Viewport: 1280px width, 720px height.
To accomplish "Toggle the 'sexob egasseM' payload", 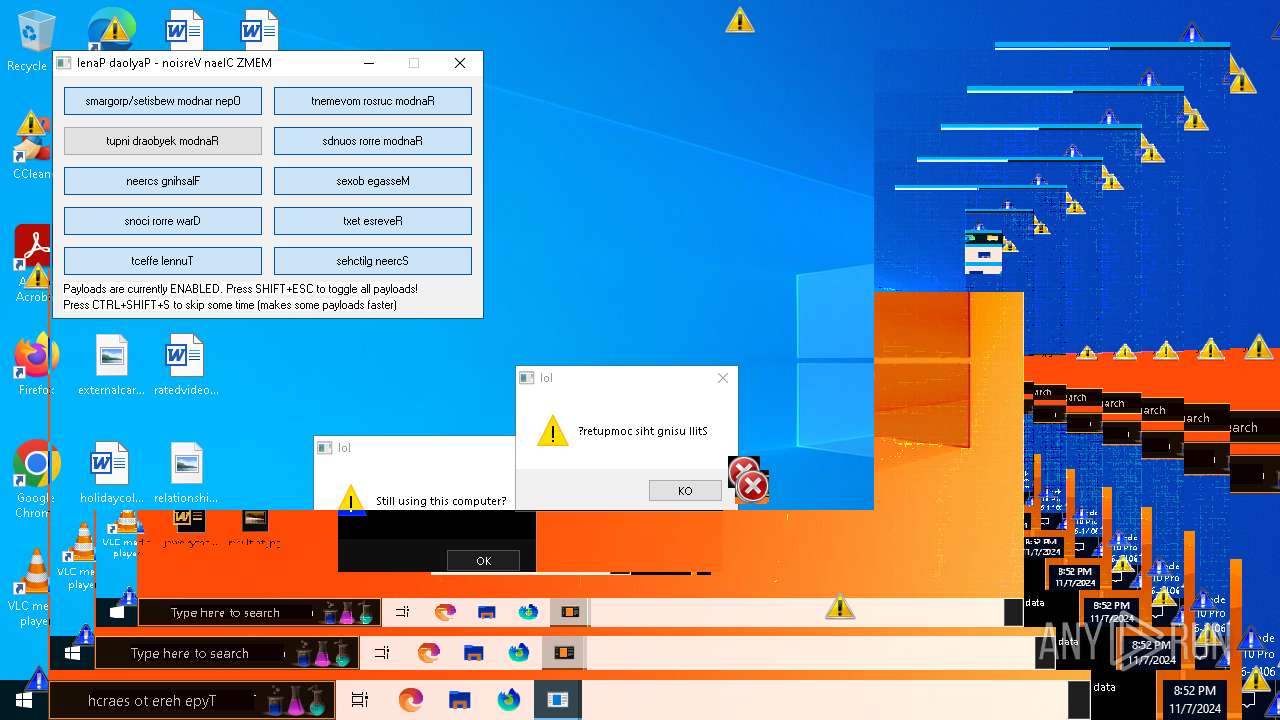I will [x=373, y=181].
